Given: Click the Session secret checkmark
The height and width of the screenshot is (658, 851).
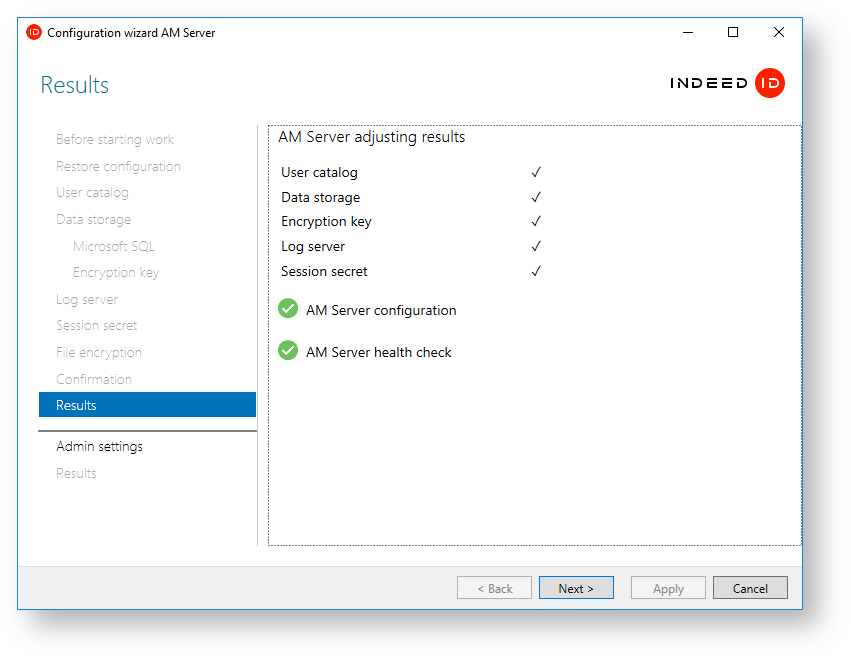Looking at the screenshot, I should pyautogui.click(x=536, y=271).
